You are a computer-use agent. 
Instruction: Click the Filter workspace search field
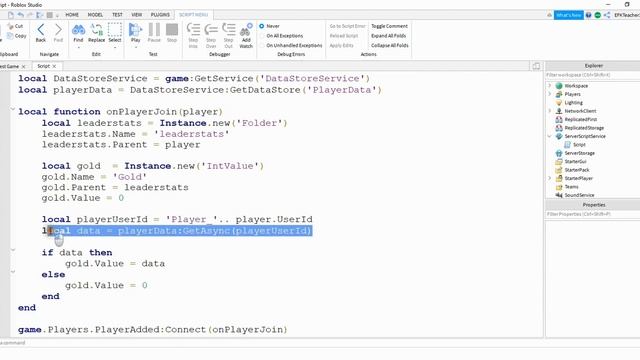coord(593,75)
